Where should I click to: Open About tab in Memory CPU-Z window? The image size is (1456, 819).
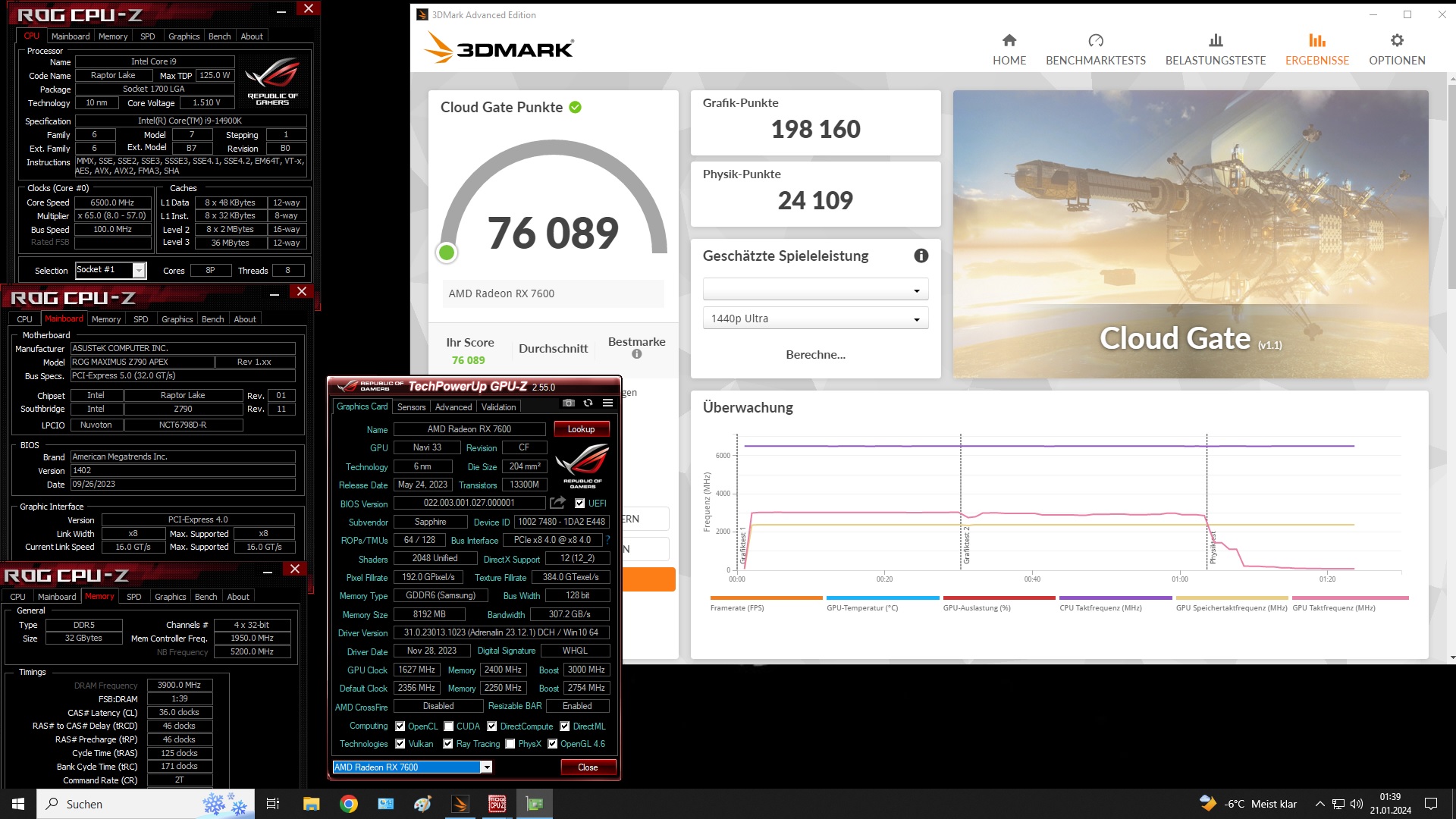(x=238, y=597)
